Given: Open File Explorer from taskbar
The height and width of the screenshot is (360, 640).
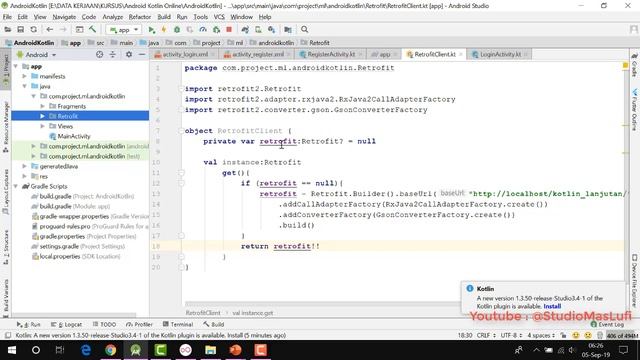Looking at the screenshot, I should [211, 350].
